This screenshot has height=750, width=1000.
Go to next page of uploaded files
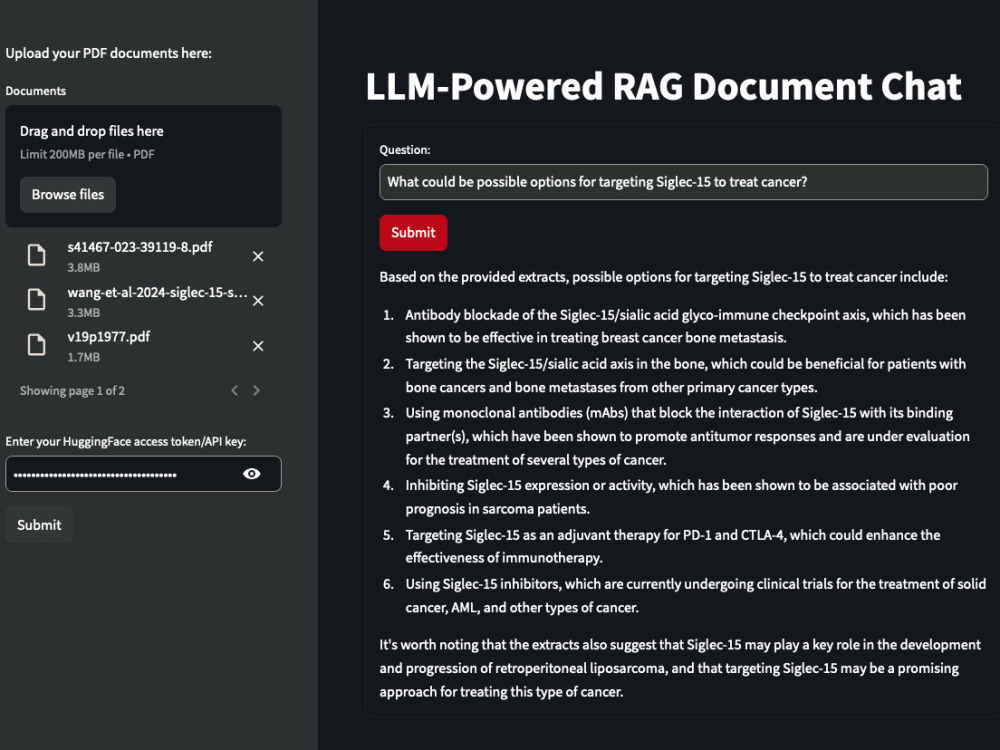[x=256, y=390]
